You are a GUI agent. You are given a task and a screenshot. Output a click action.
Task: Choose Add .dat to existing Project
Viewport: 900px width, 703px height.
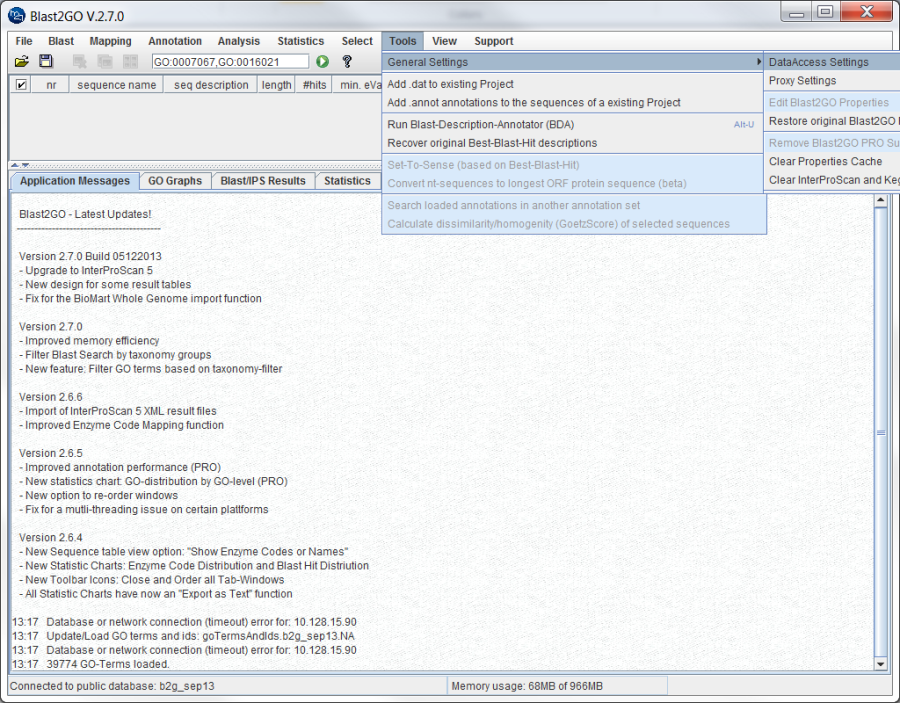574,84
